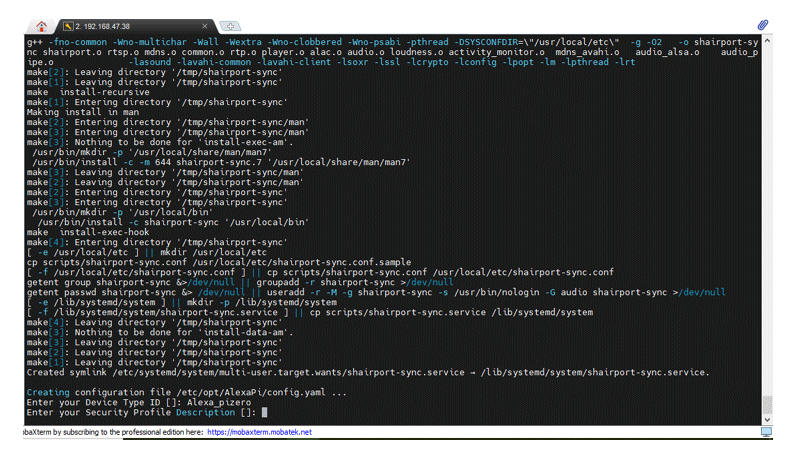Click '/usr/bin/mkdir -p /usr/local/bin' line
This screenshot has width=796, height=449.
[x=122, y=212]
